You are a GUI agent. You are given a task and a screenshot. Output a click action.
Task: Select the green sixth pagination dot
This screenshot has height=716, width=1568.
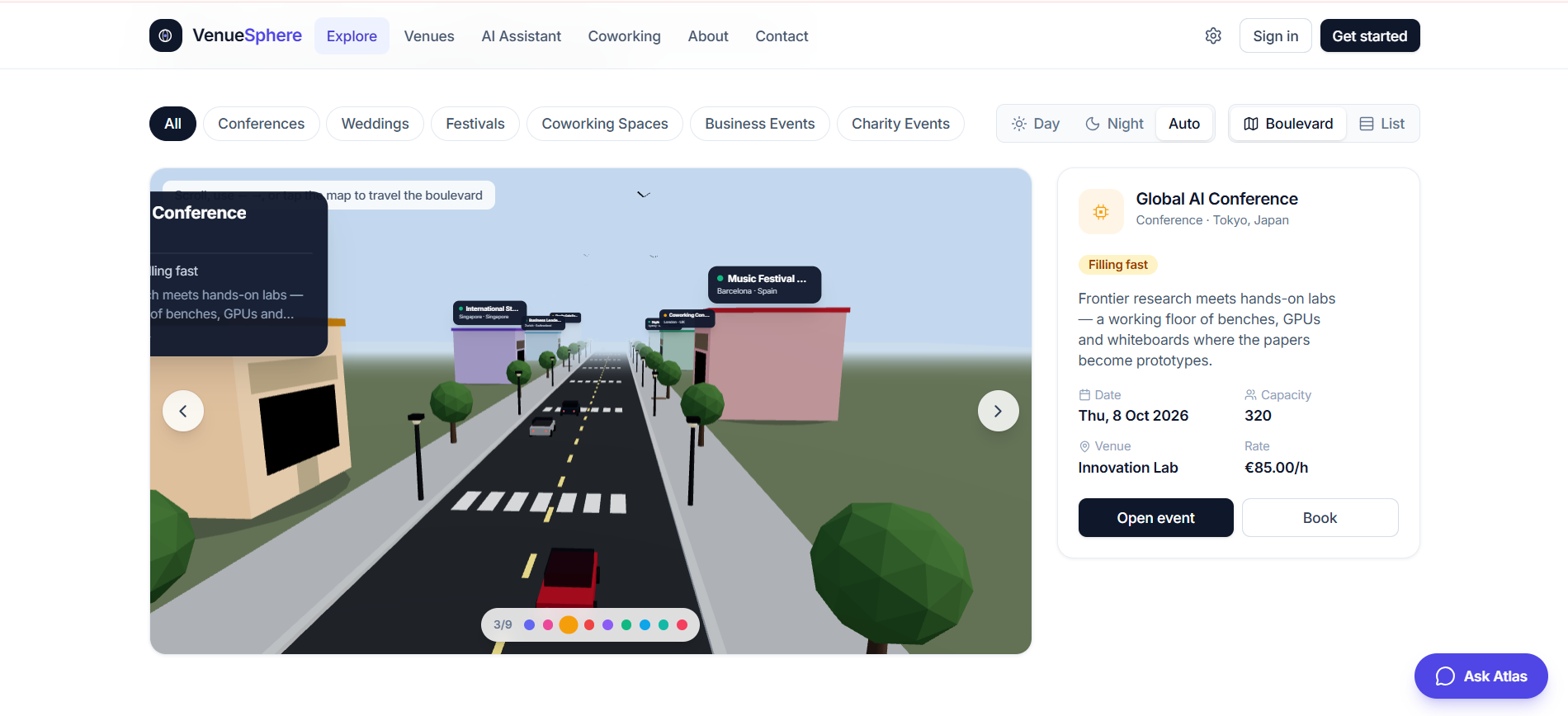[x=626, y=624]
